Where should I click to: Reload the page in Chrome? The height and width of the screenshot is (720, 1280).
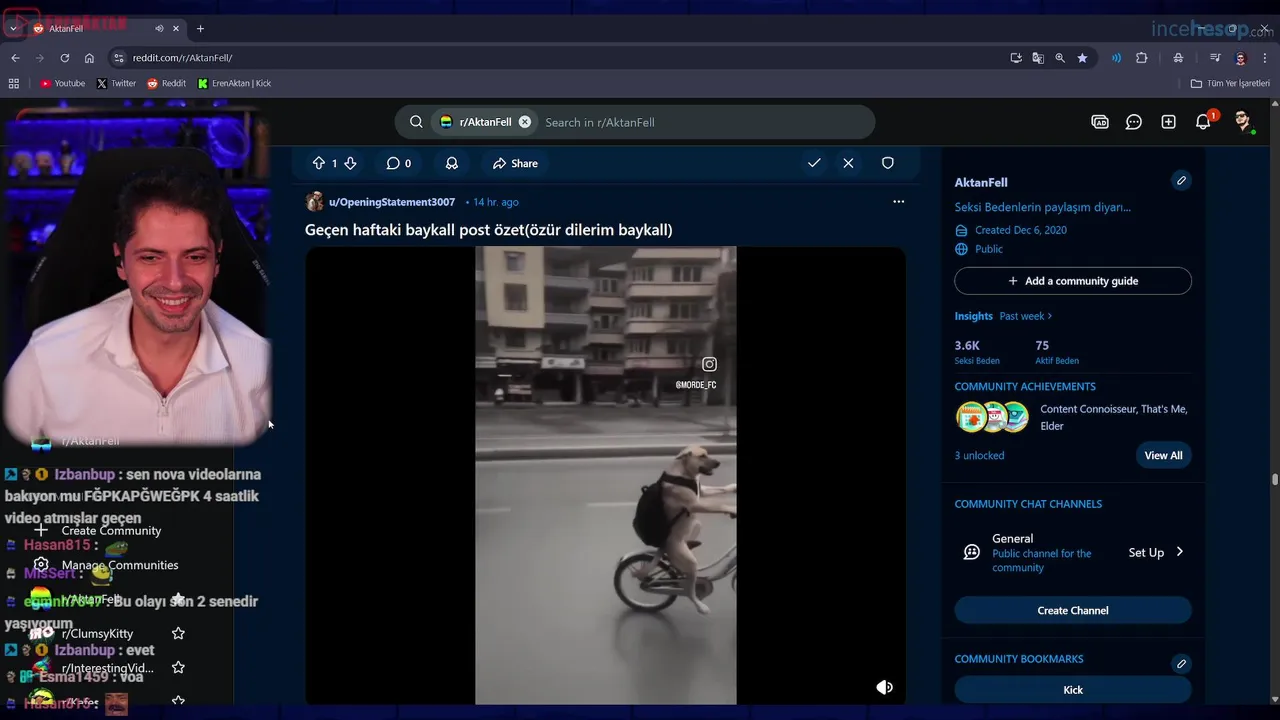pos(65,58)
